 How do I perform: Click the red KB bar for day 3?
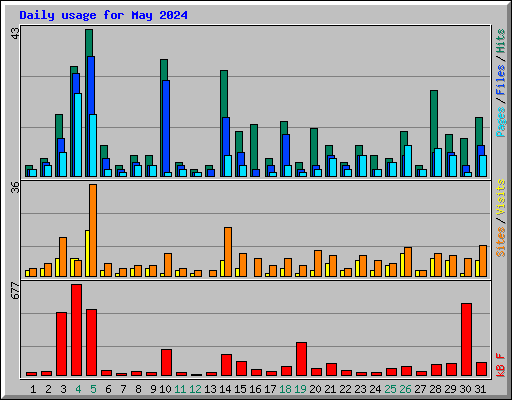pos(61,344)
